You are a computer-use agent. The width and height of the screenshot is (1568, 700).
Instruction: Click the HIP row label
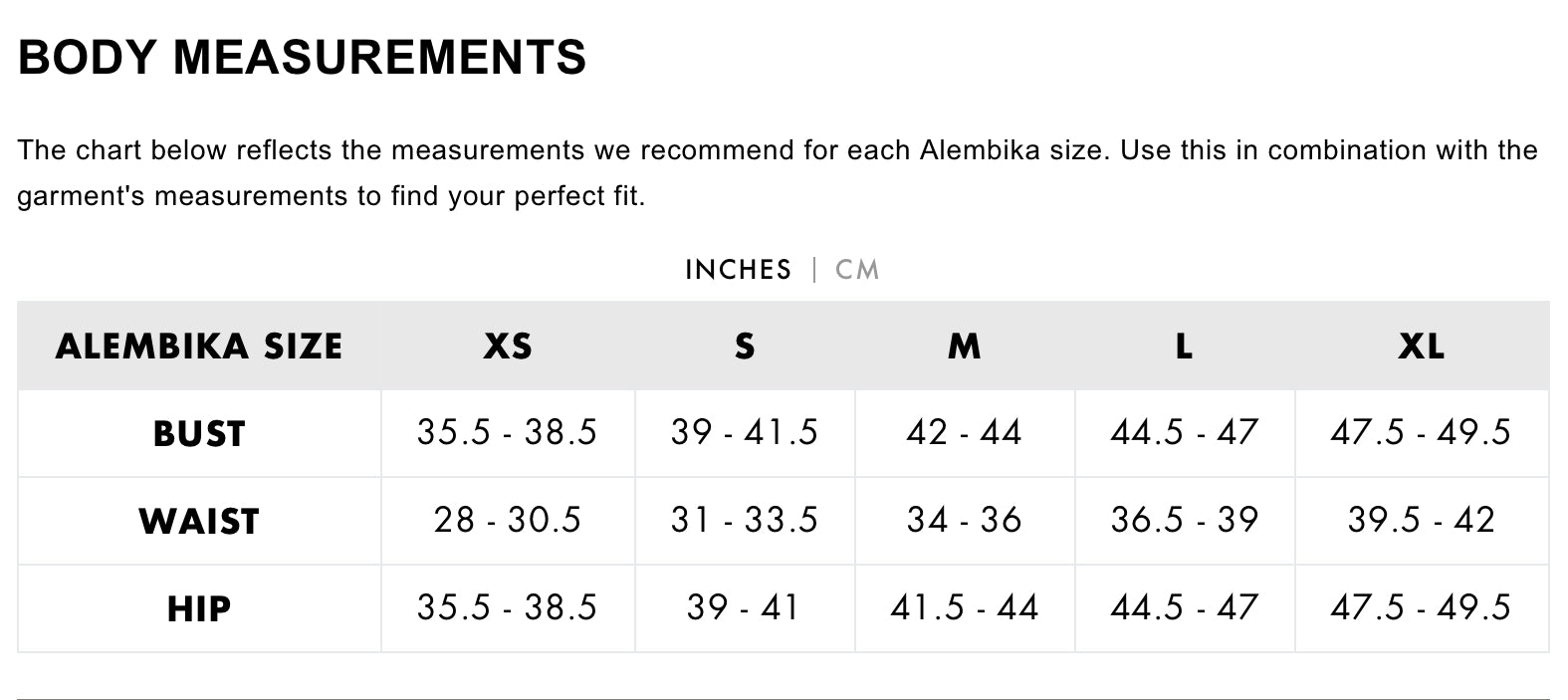(x=199, y=608)
